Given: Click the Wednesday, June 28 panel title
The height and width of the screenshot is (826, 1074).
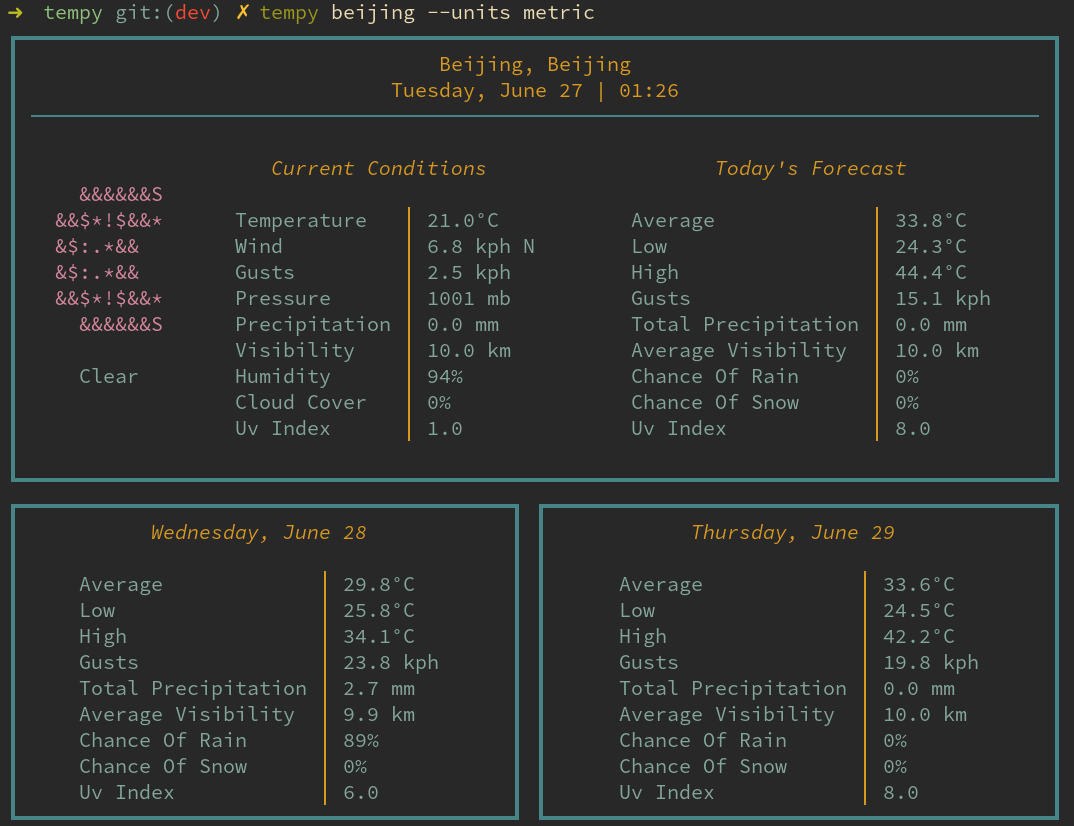Looking at the screenshot, I should 258,532.
